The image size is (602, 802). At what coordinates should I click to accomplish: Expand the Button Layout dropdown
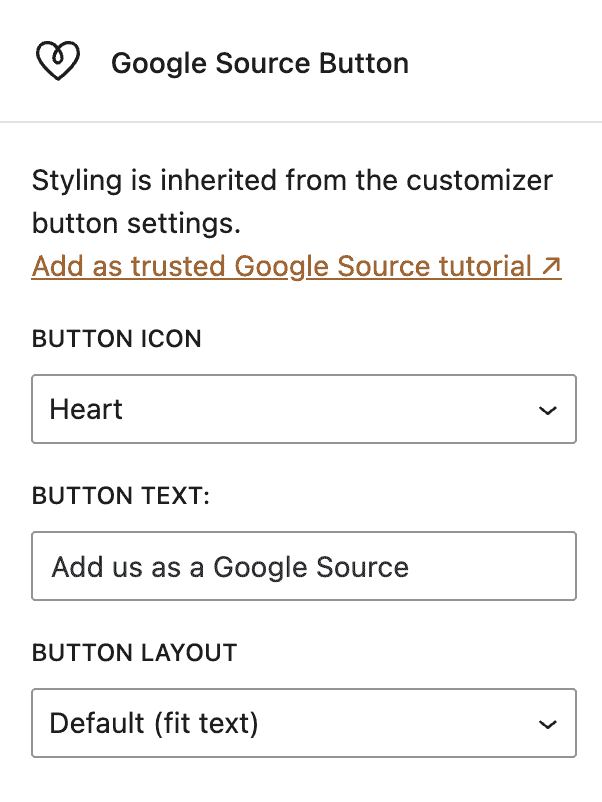304,723
